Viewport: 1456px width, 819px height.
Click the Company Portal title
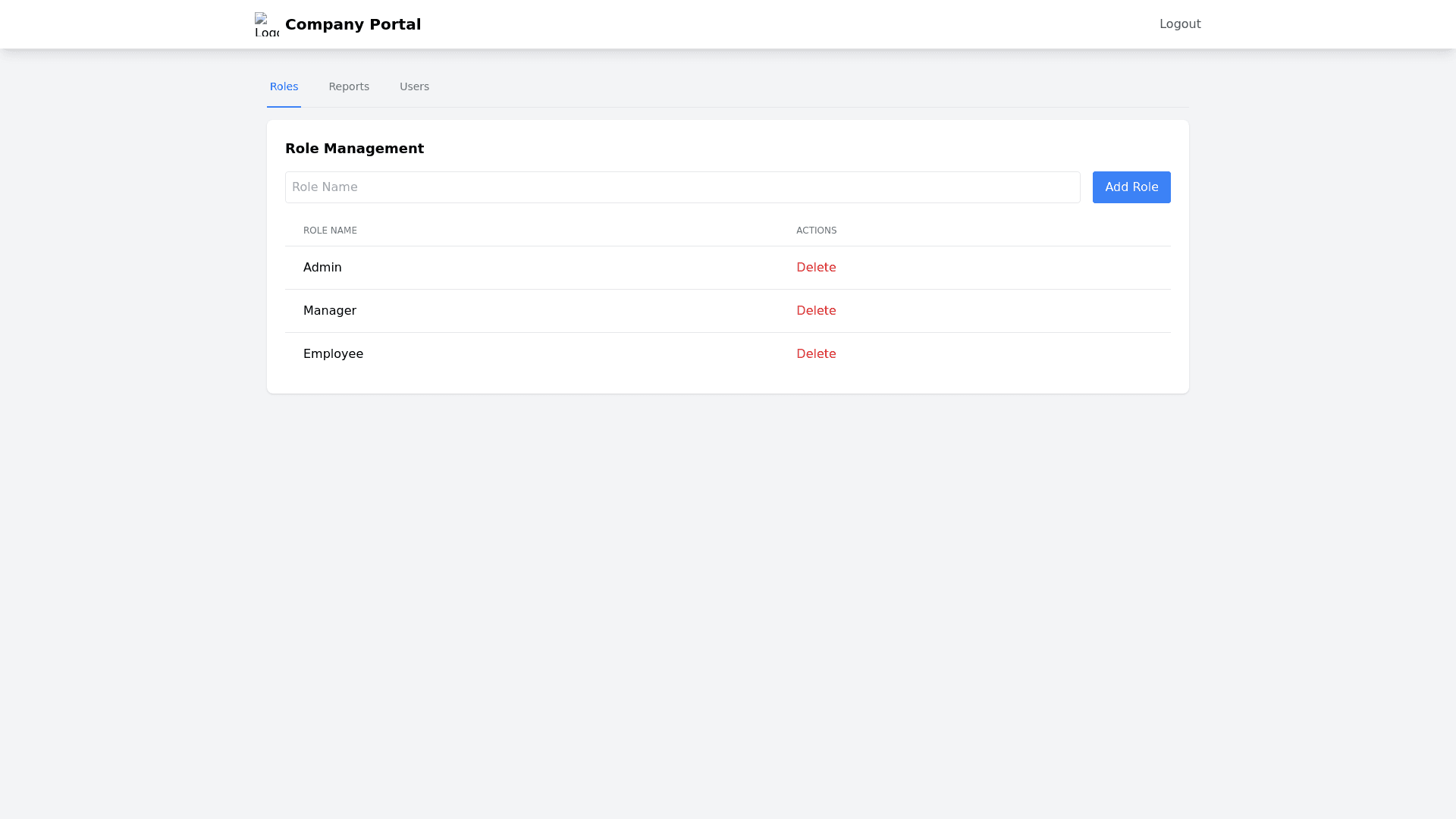[353, 24]
